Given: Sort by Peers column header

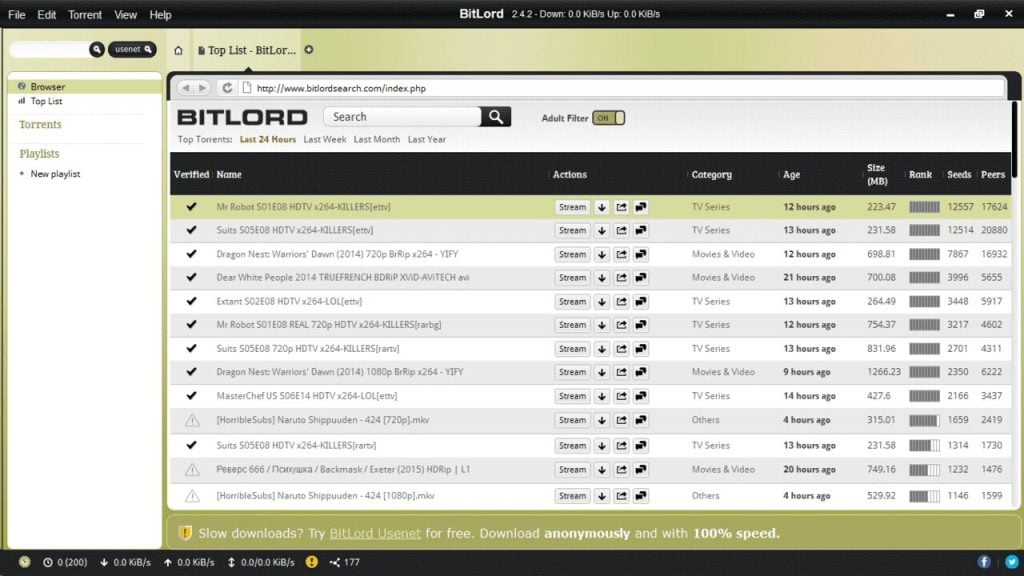Looking at the screenshot, I should point(993,174).
